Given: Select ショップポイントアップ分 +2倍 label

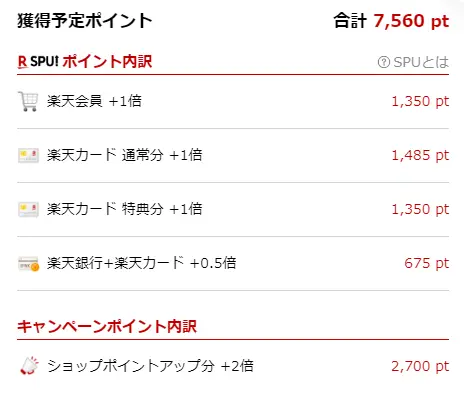Looking at the screenshot, I should [x=150, y=366].
